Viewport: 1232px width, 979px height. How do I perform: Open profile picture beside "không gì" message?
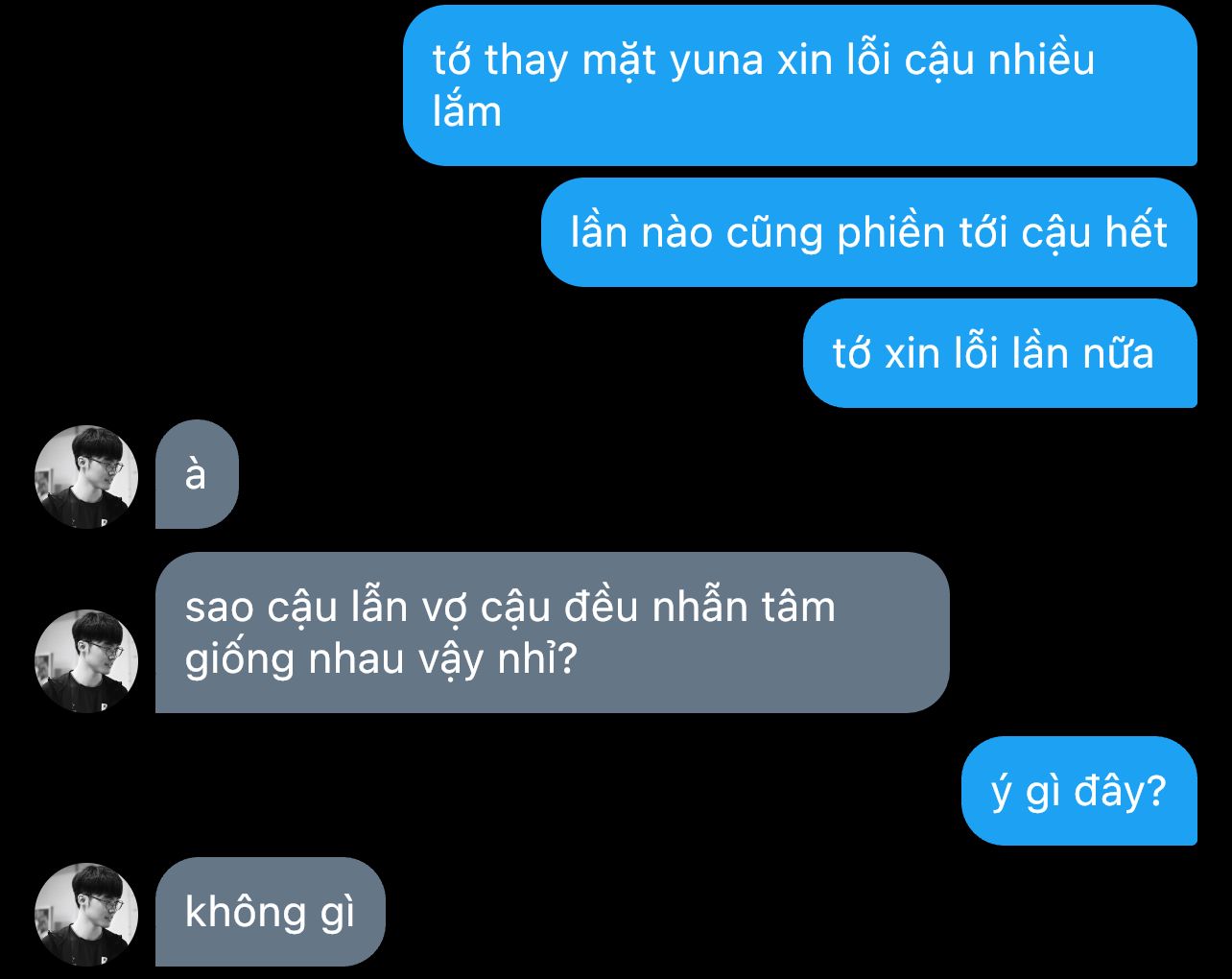point(86,915)
